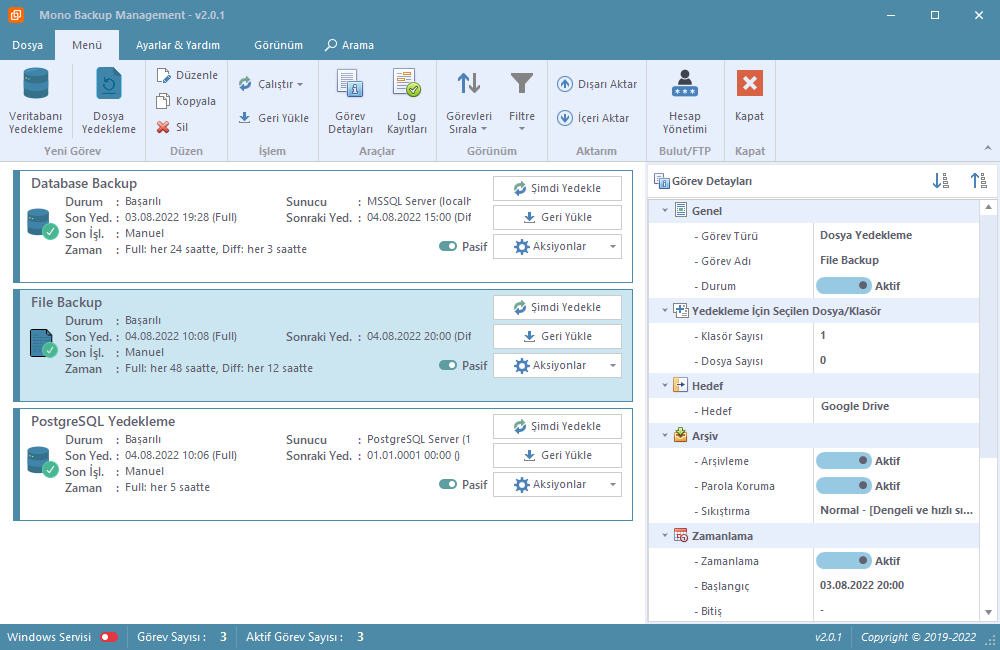Screen dimensions: 1000x650
Task: Click Geri Yükle for Database Backup
Action: (557, 217)
